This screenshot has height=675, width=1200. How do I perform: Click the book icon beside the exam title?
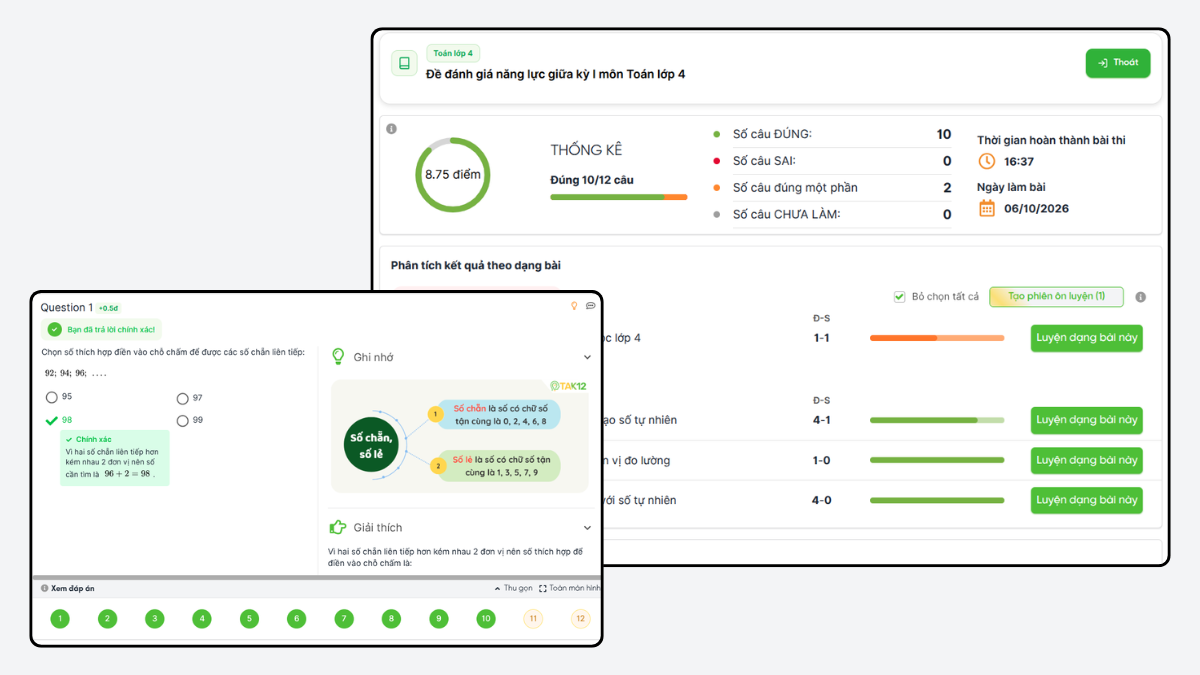coord(404,64)
